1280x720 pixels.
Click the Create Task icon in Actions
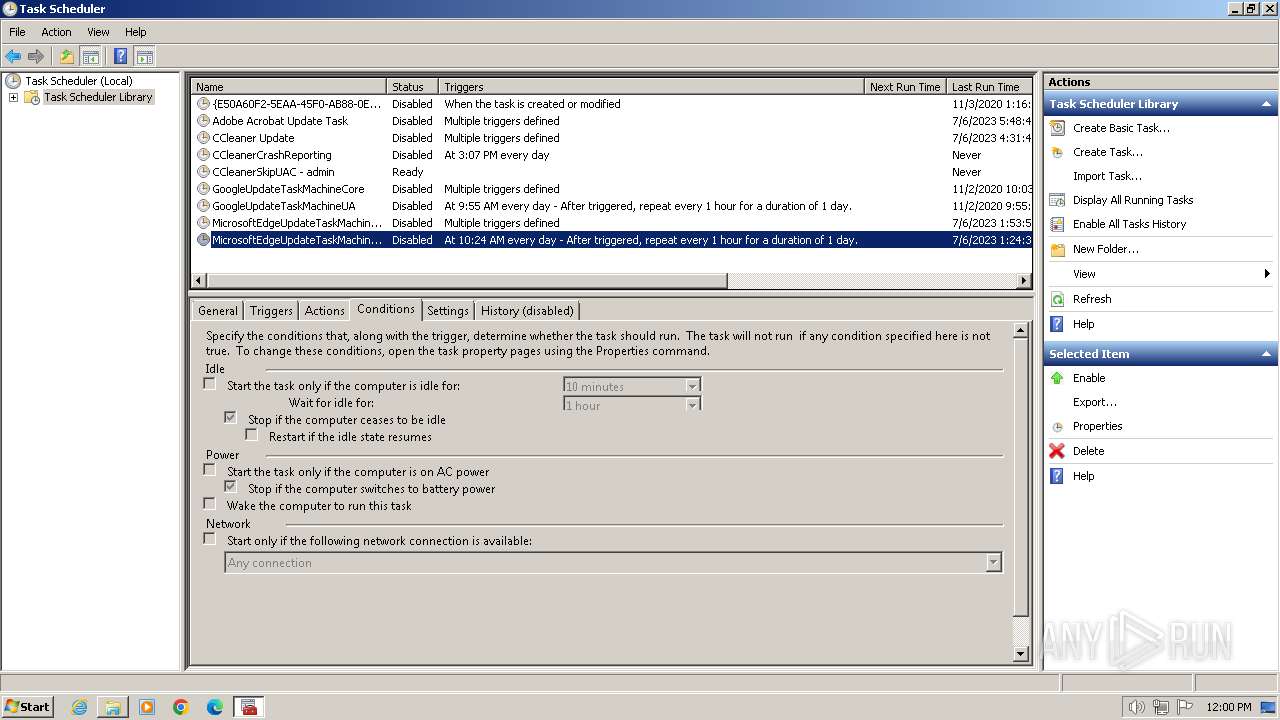pos(1057,152)
